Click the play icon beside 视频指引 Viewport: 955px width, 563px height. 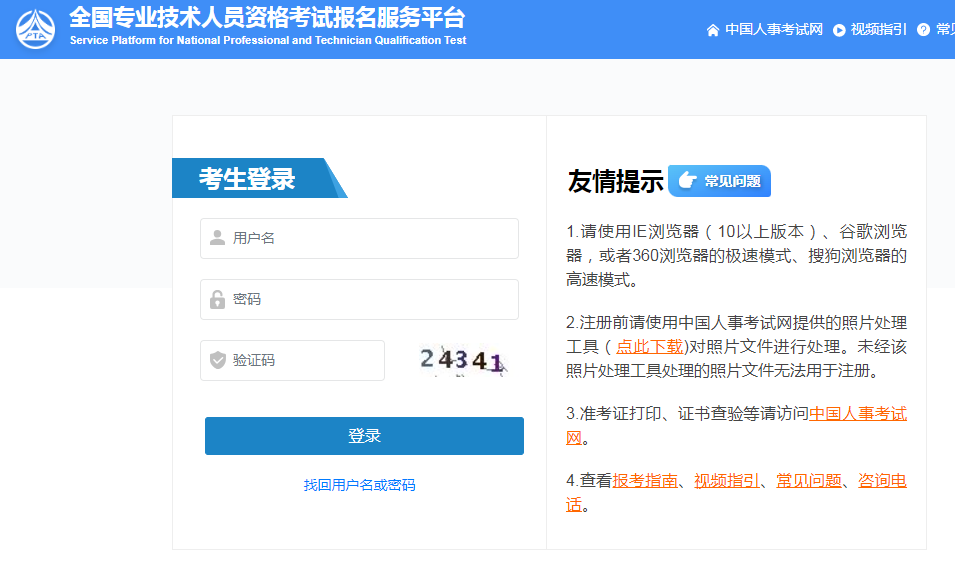click(x=839, y=30)
